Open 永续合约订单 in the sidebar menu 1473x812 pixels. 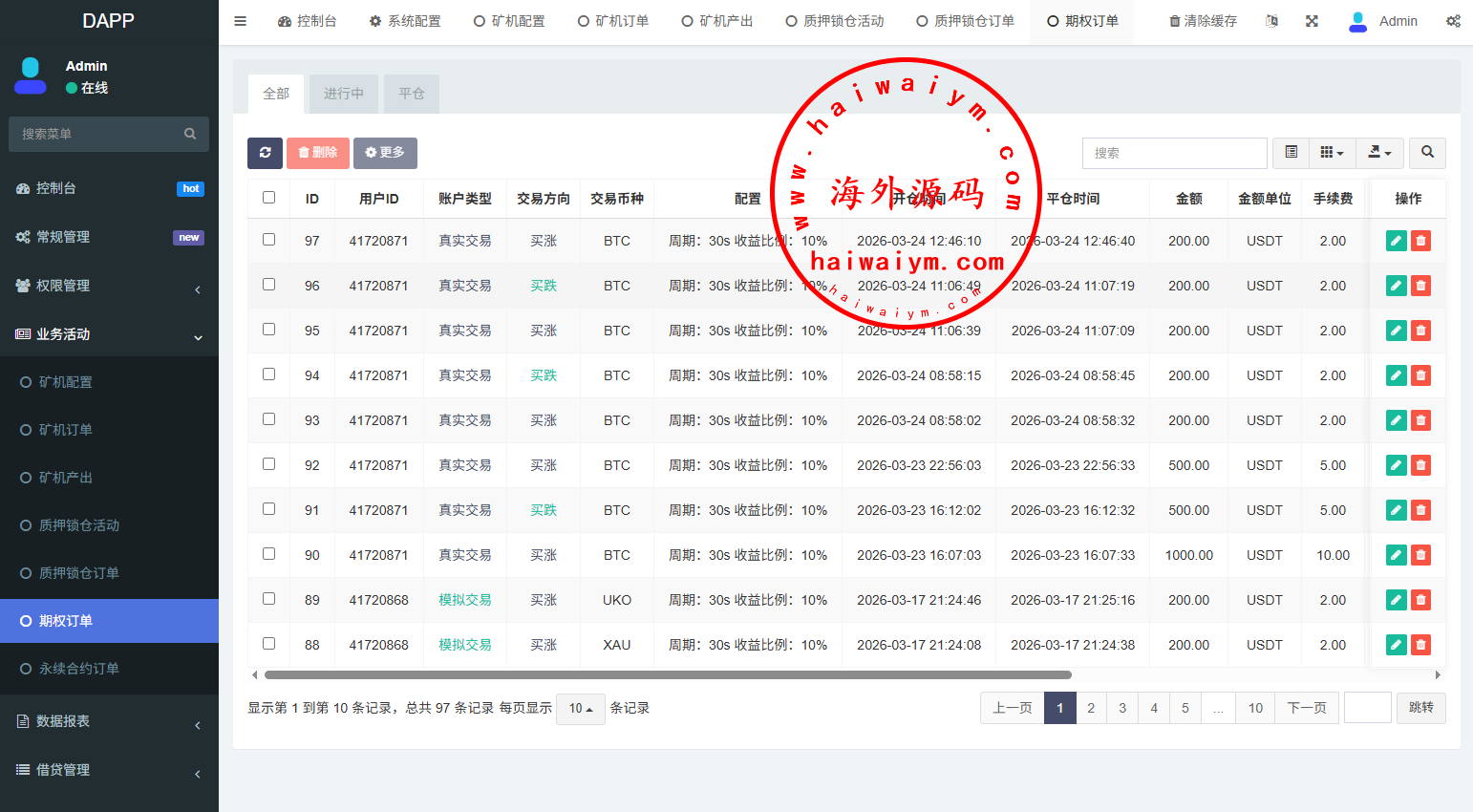click(79, 669)
